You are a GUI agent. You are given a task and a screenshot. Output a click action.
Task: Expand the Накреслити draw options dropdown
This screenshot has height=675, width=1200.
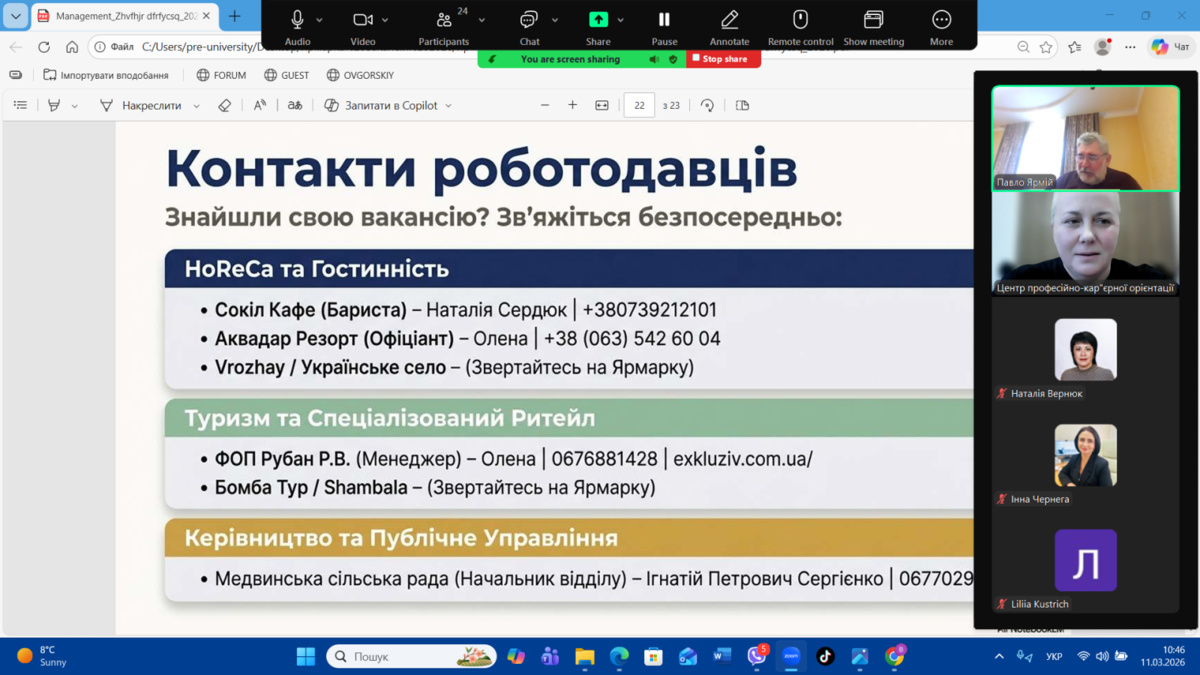(196, 106)
